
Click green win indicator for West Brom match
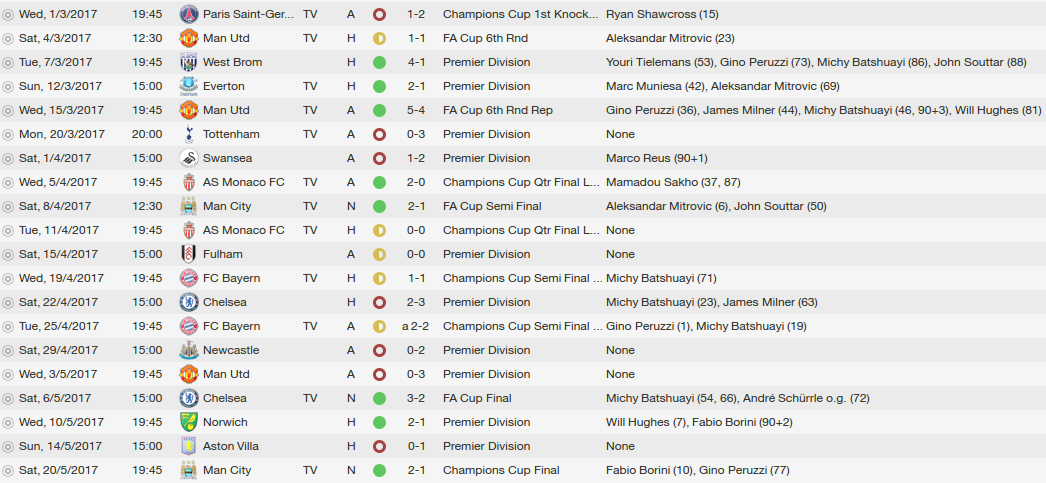tap(380, 62)
